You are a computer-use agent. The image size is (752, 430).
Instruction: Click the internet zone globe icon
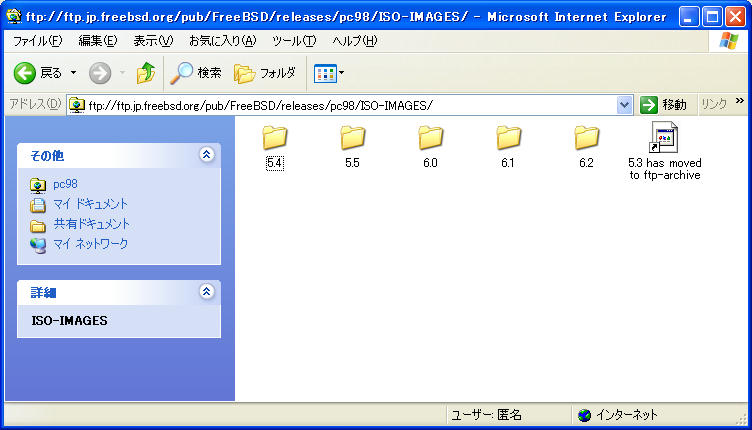coord(584,415)
